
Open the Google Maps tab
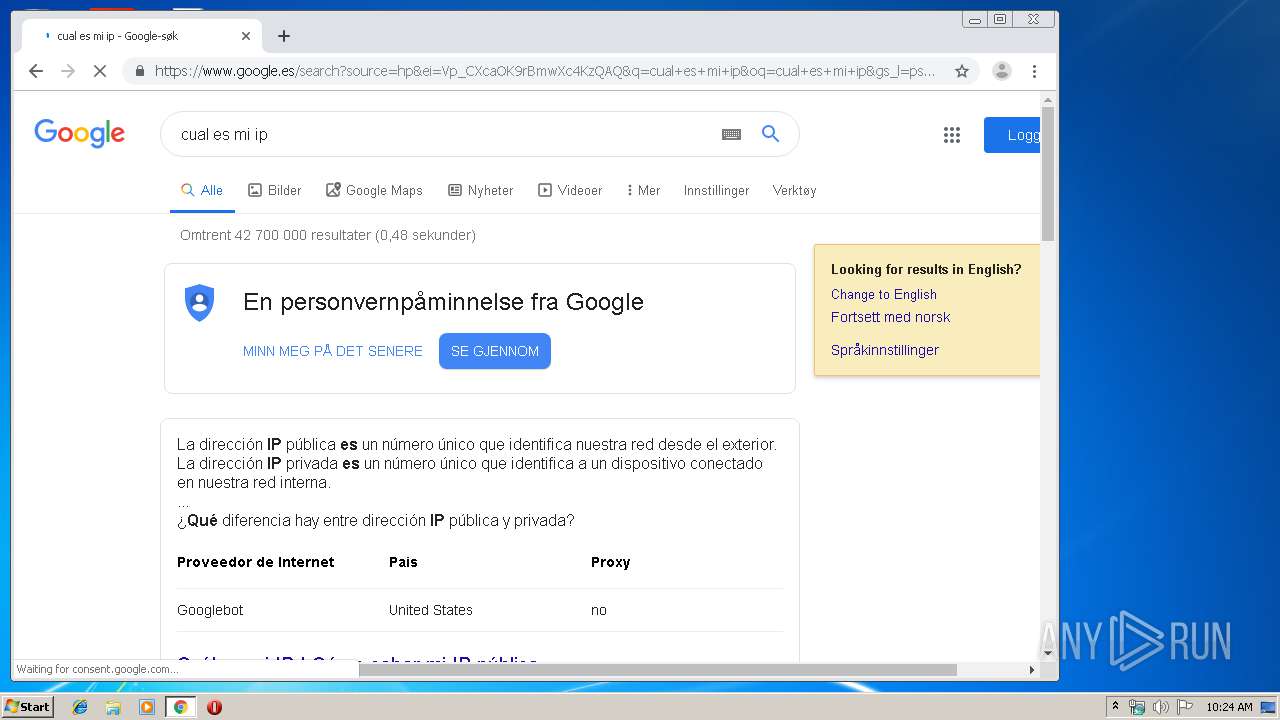pos(374,190)
